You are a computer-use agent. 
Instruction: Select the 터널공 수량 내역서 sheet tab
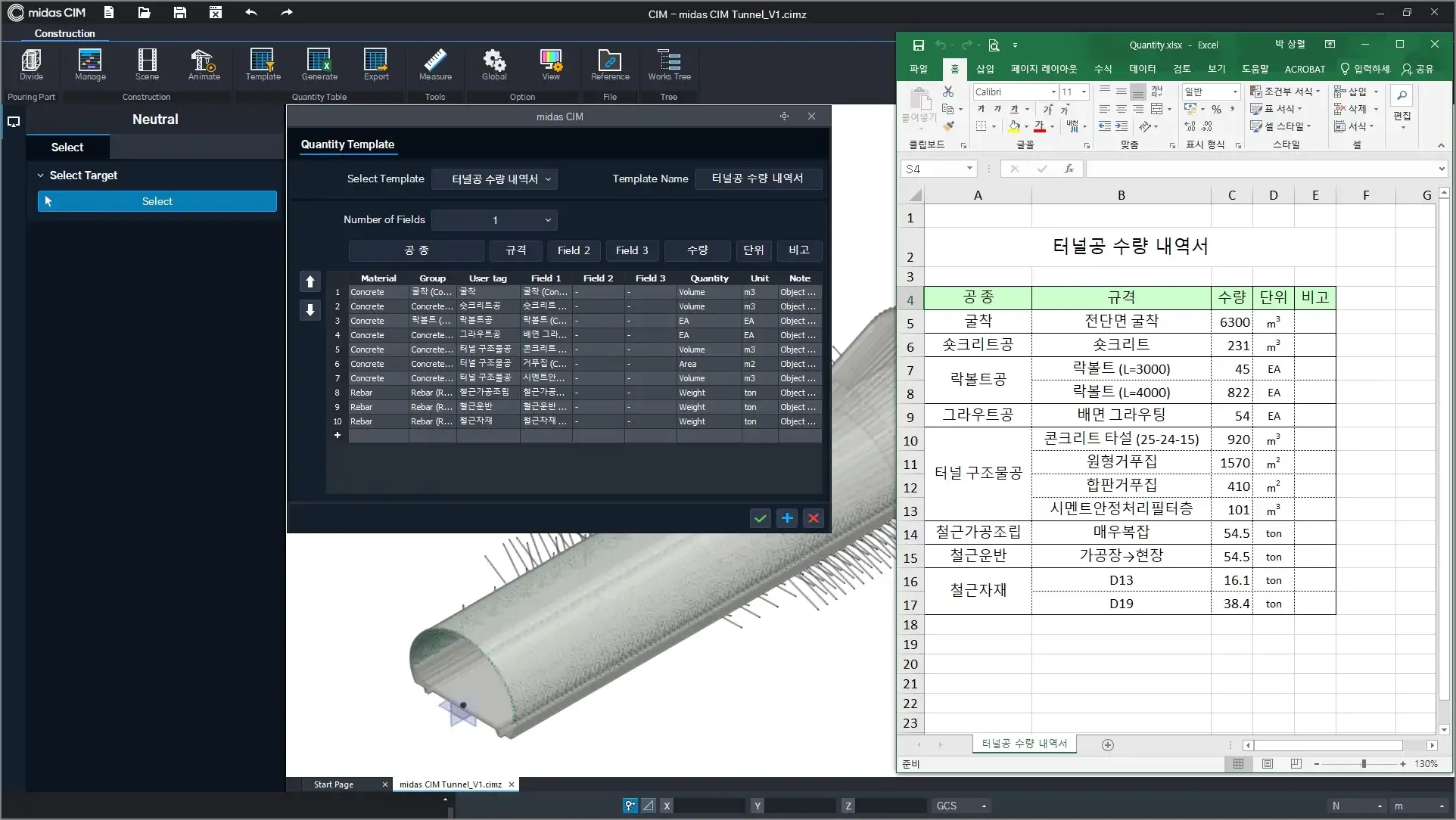tap(1024, 744)
